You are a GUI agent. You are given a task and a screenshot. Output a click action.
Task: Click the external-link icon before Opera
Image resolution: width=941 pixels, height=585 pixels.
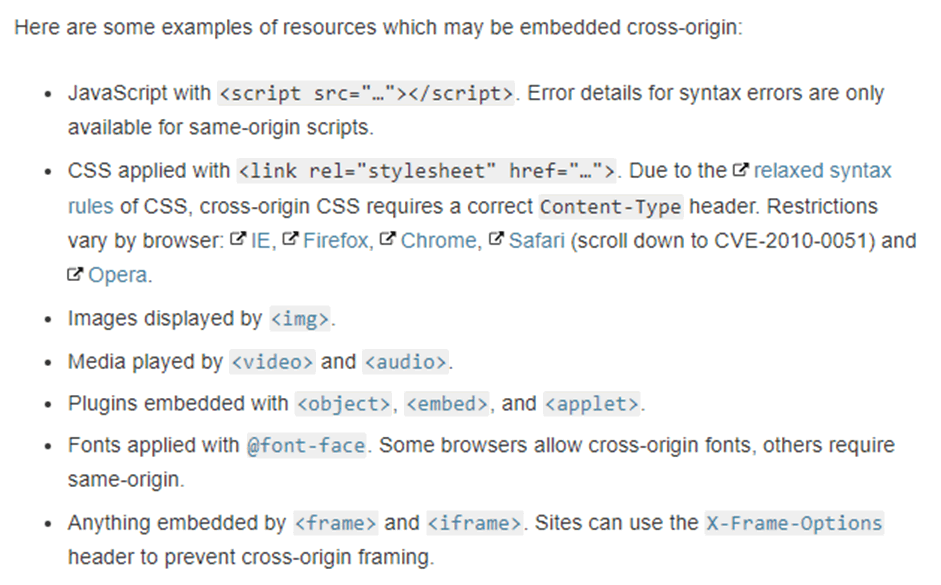(74, 274)
